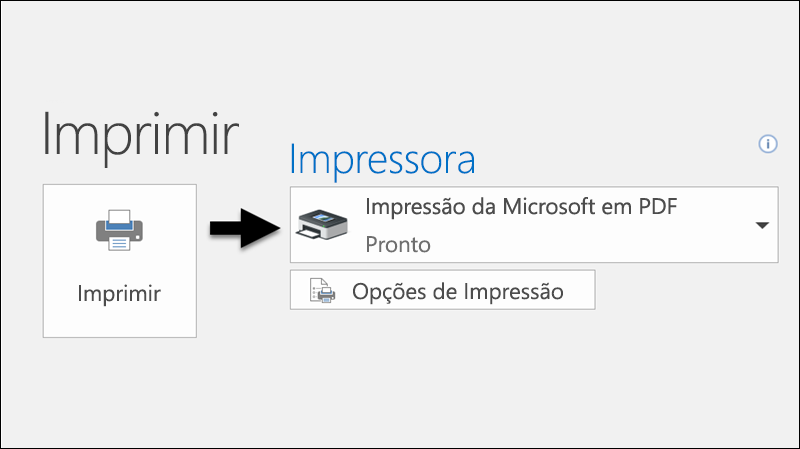Click the Imprimir square button to print

coord(119,260)
